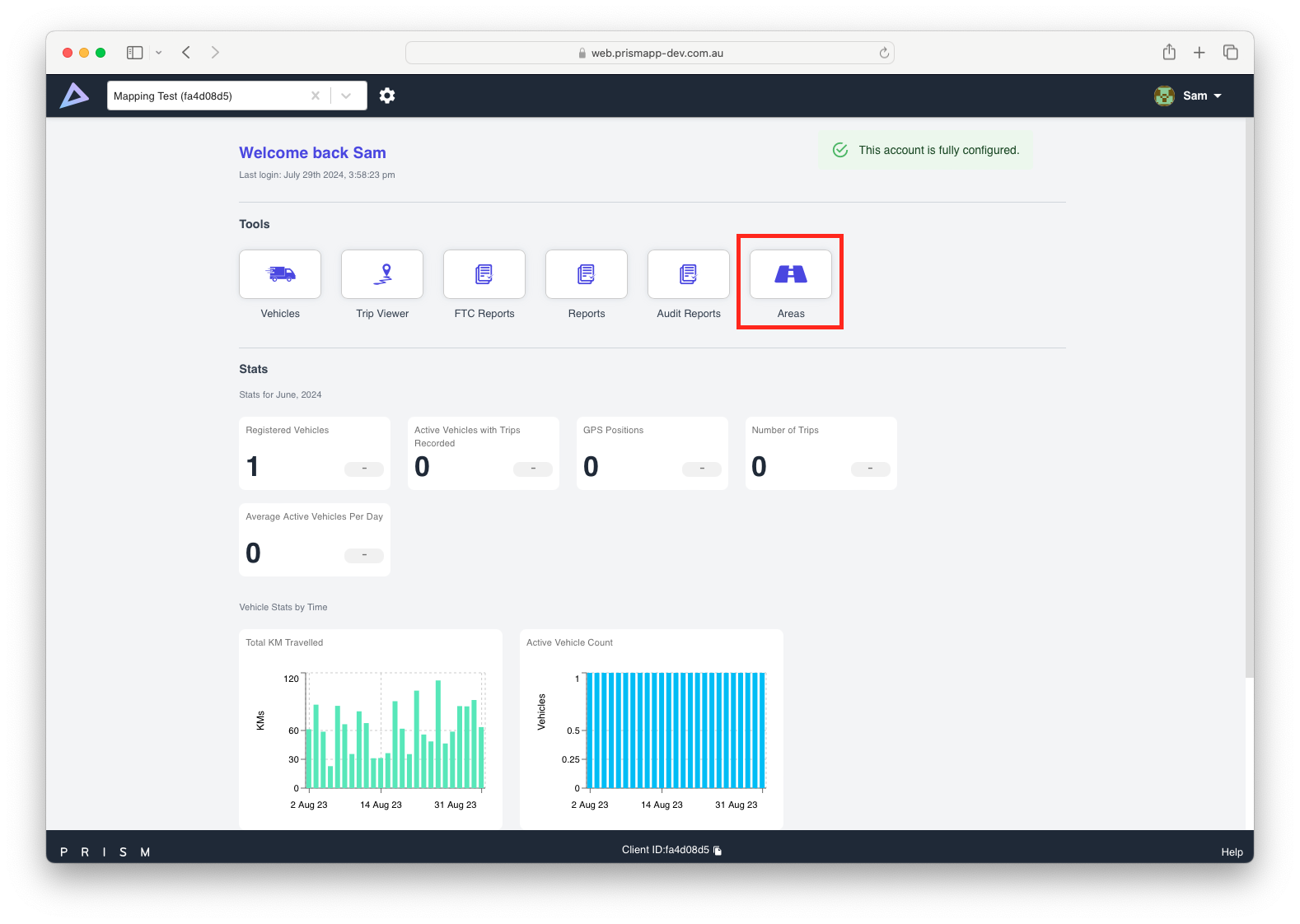
Task: Expand Safari sidebar options chevron
Action: [159, 53]
